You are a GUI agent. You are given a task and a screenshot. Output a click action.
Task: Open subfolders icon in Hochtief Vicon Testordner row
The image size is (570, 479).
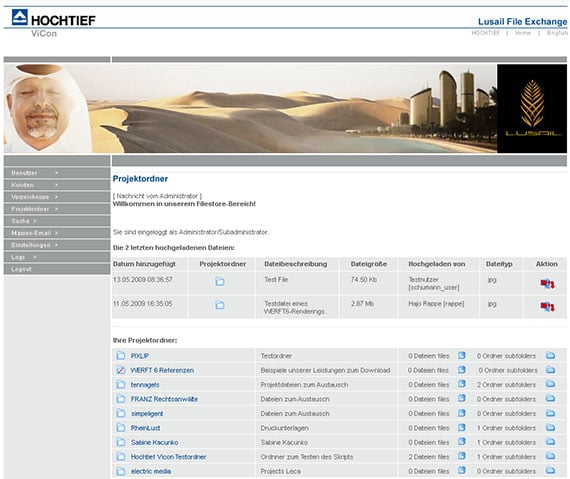pyautogui.click(x=550, y=456)
